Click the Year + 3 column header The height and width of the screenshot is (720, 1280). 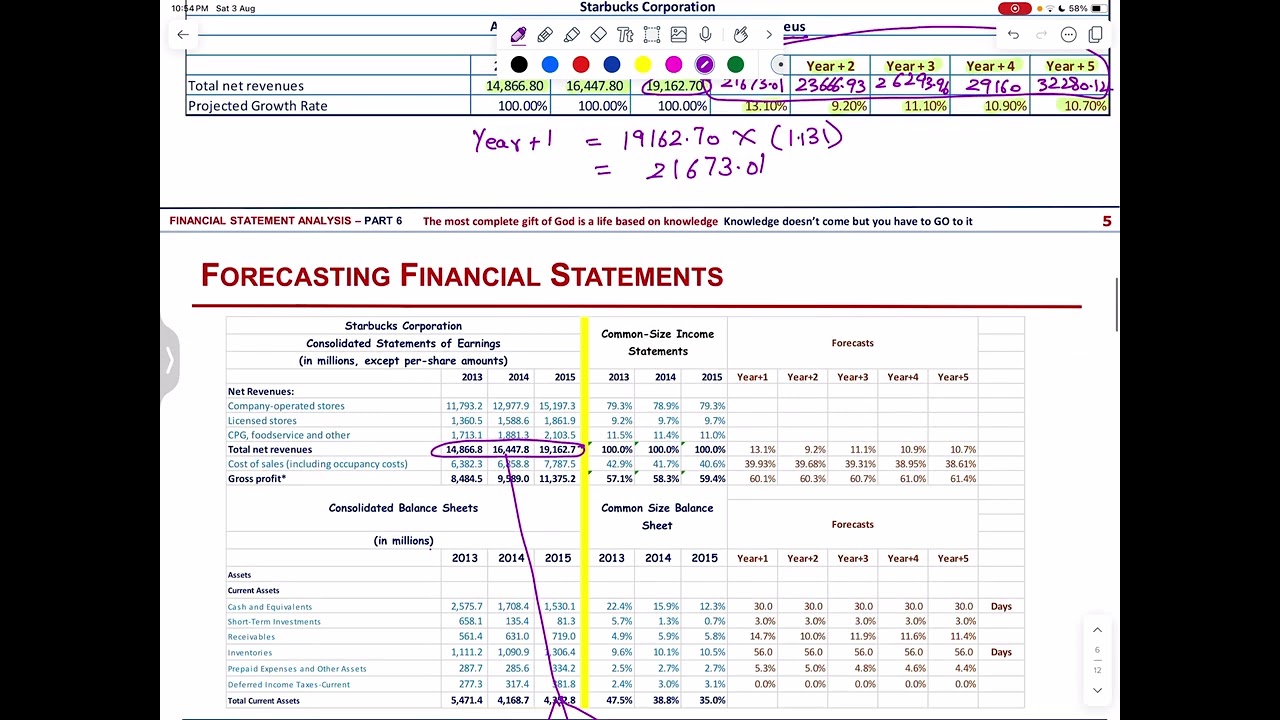[x=910, y=66]
